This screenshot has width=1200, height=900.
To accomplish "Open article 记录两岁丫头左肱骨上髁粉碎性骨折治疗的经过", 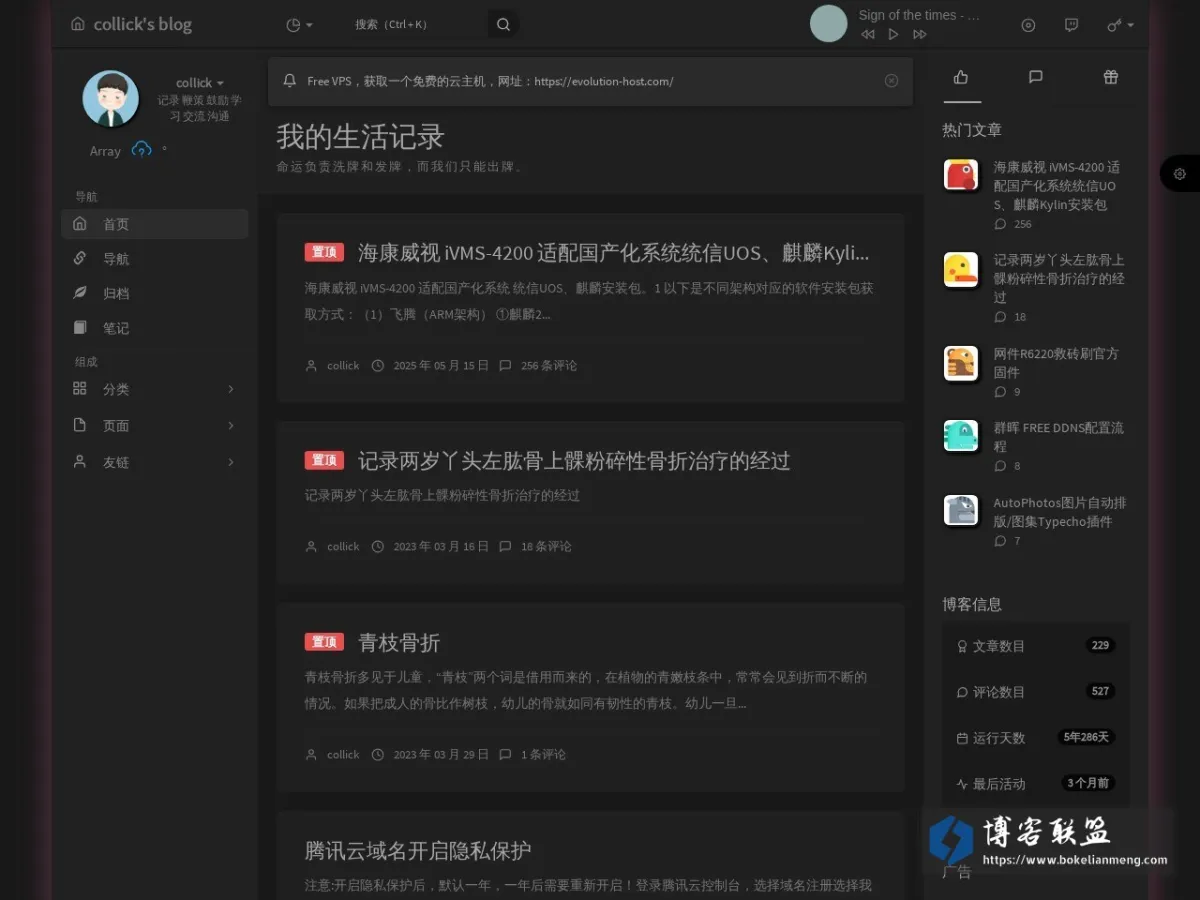I will pos(574,460).
